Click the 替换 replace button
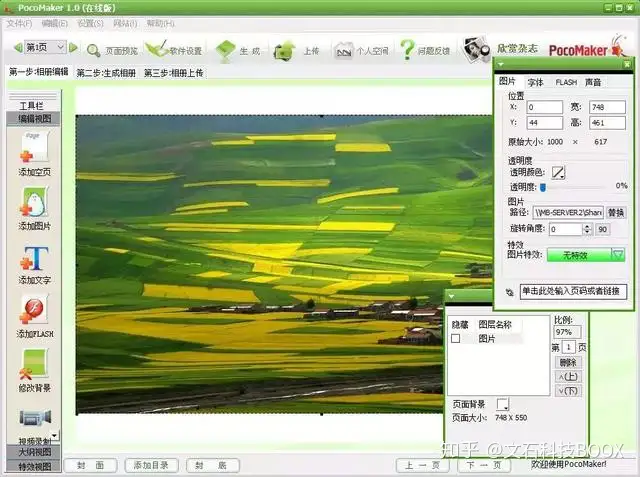The height and width of the screenshot is (477, 640). 616,213
